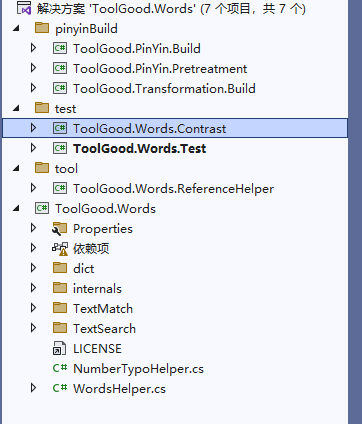Select the WordsHelper.cs file name

(119, 389)
